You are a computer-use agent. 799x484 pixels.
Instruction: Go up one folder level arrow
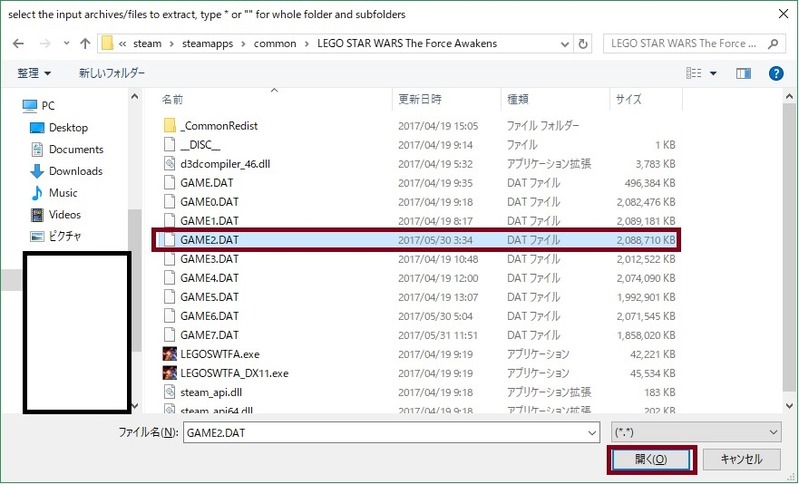85,44
